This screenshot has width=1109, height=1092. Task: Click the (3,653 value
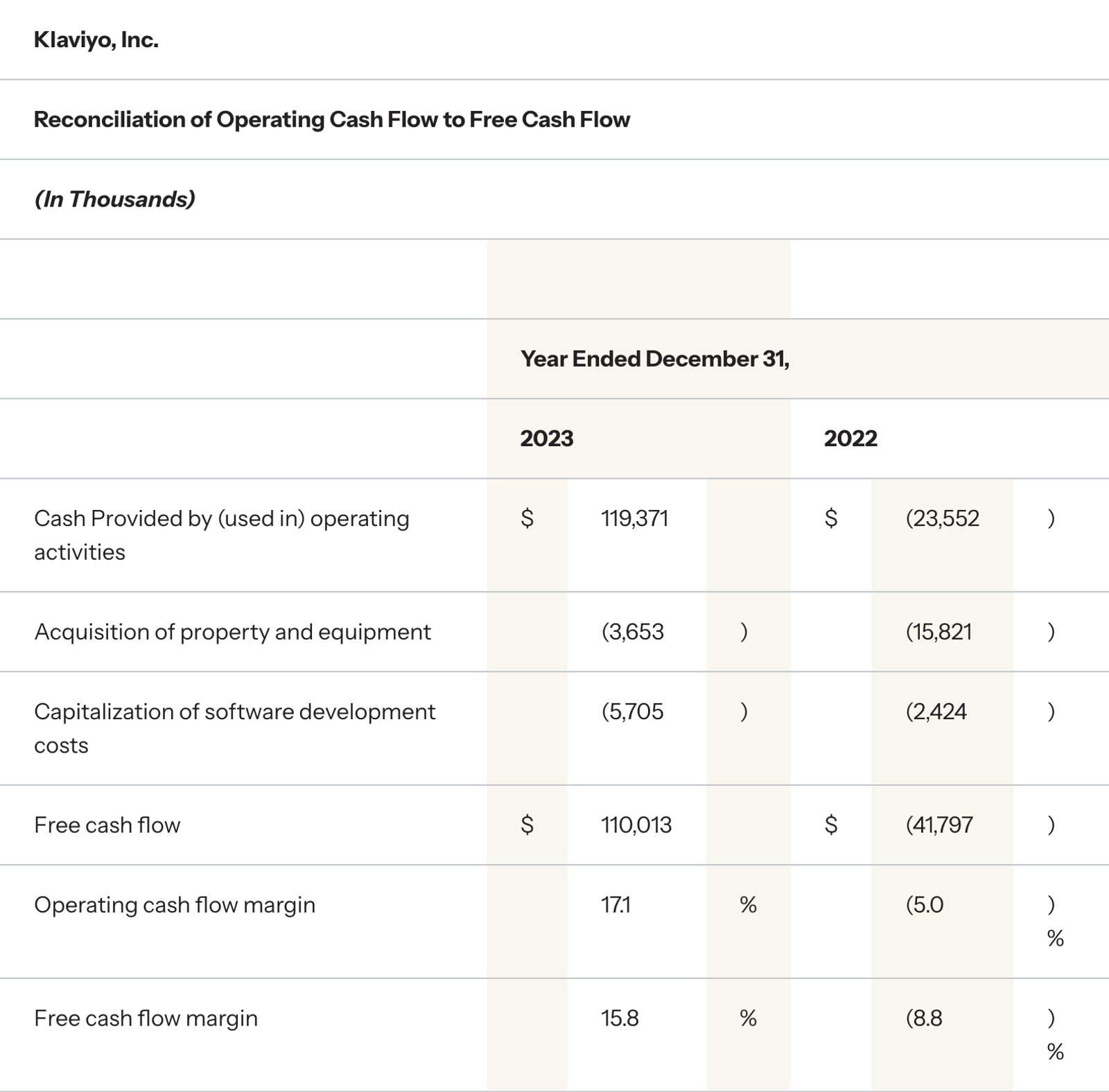[x=633, y=632]
